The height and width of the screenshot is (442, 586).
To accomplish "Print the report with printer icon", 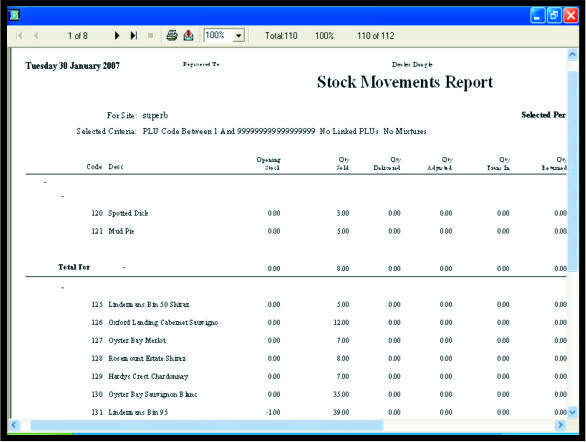I will (x=172, y=35).
